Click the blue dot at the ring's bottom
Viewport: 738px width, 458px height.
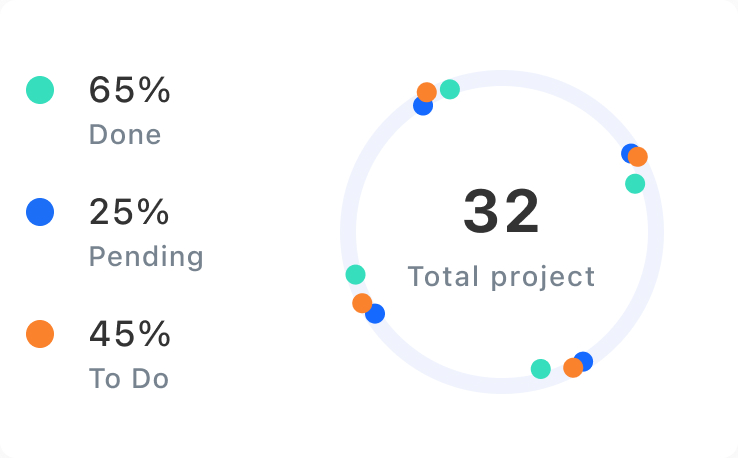point(585,360)
